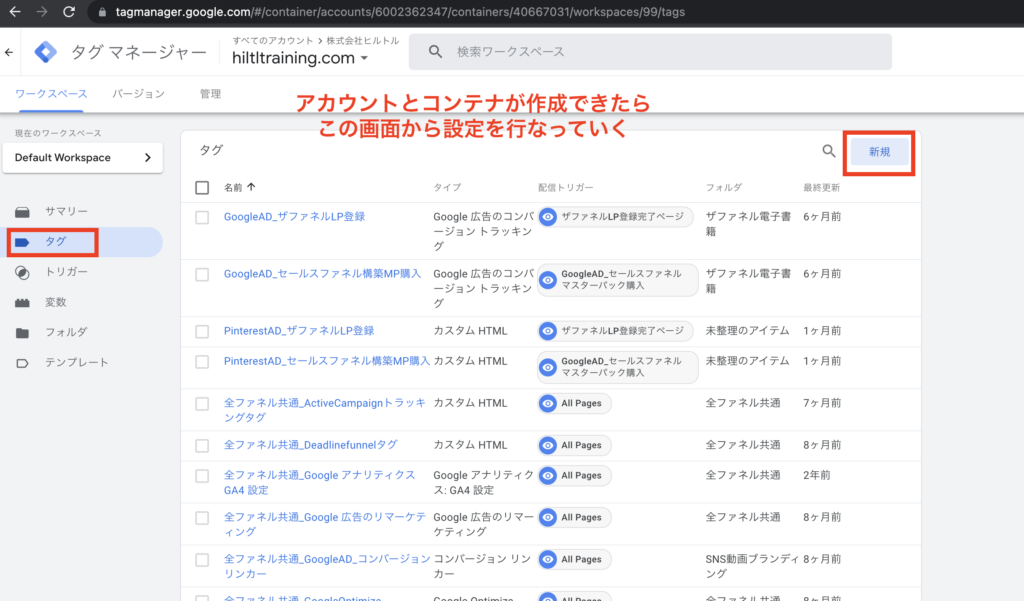Check the コンバージョンリンカー row checkbox

pyautogui.click(x=202, y=560)
